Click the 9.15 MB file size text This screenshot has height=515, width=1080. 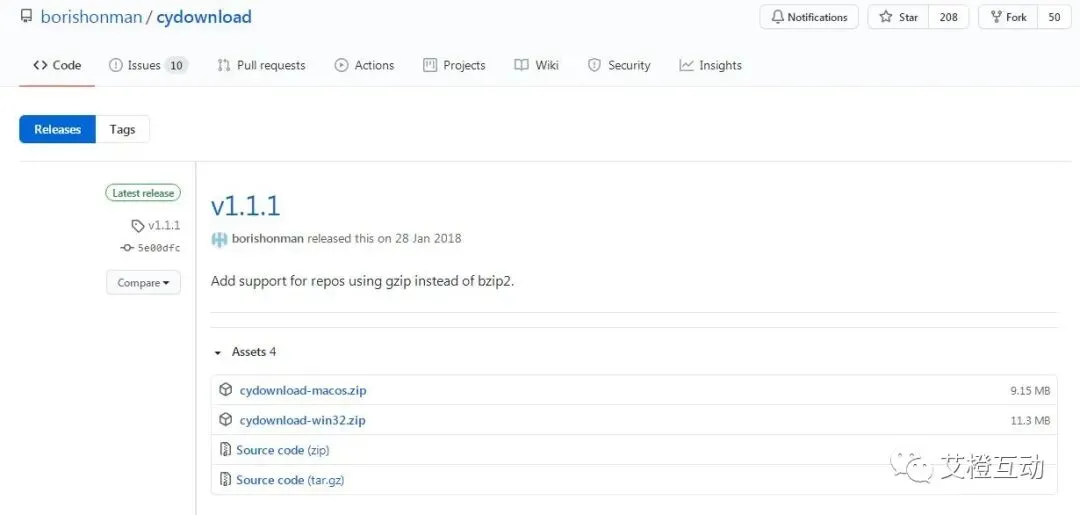1030,390
